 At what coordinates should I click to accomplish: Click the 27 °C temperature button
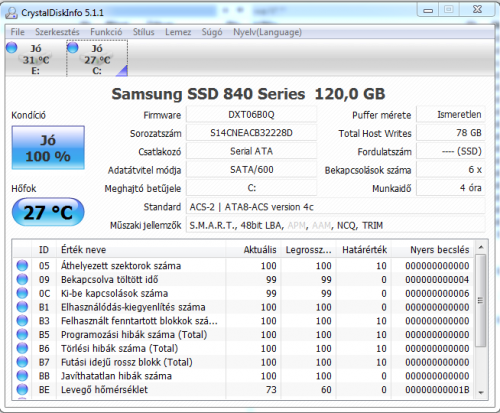click(x=48, y=212)
